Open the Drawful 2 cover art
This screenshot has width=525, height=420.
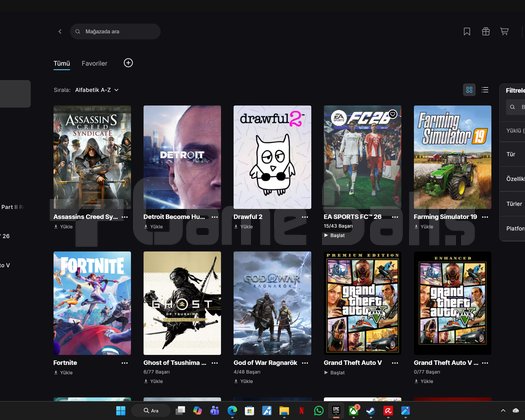click(272, 157)
